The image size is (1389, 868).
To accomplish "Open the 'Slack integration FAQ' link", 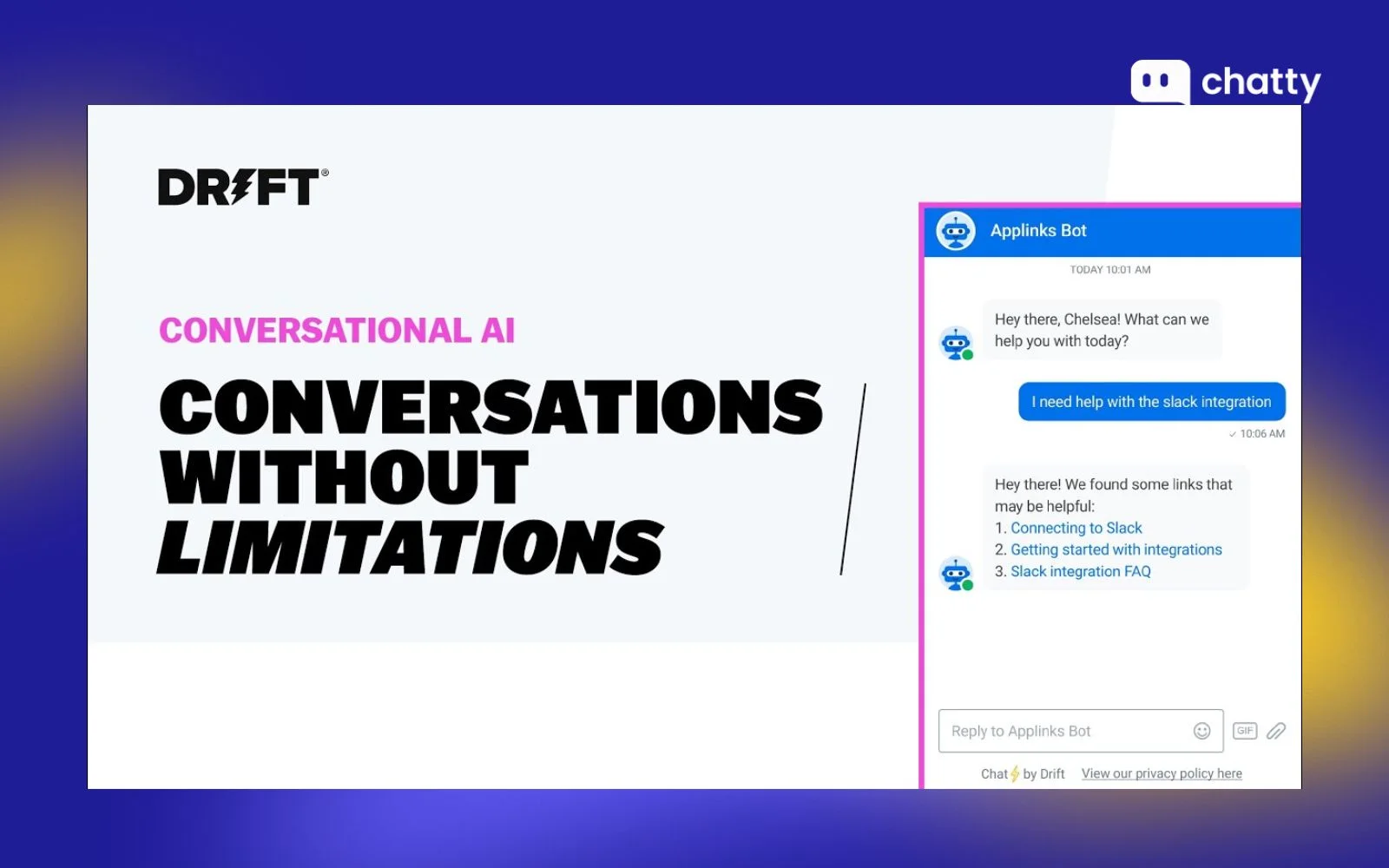I will (x=1080, y=571).
